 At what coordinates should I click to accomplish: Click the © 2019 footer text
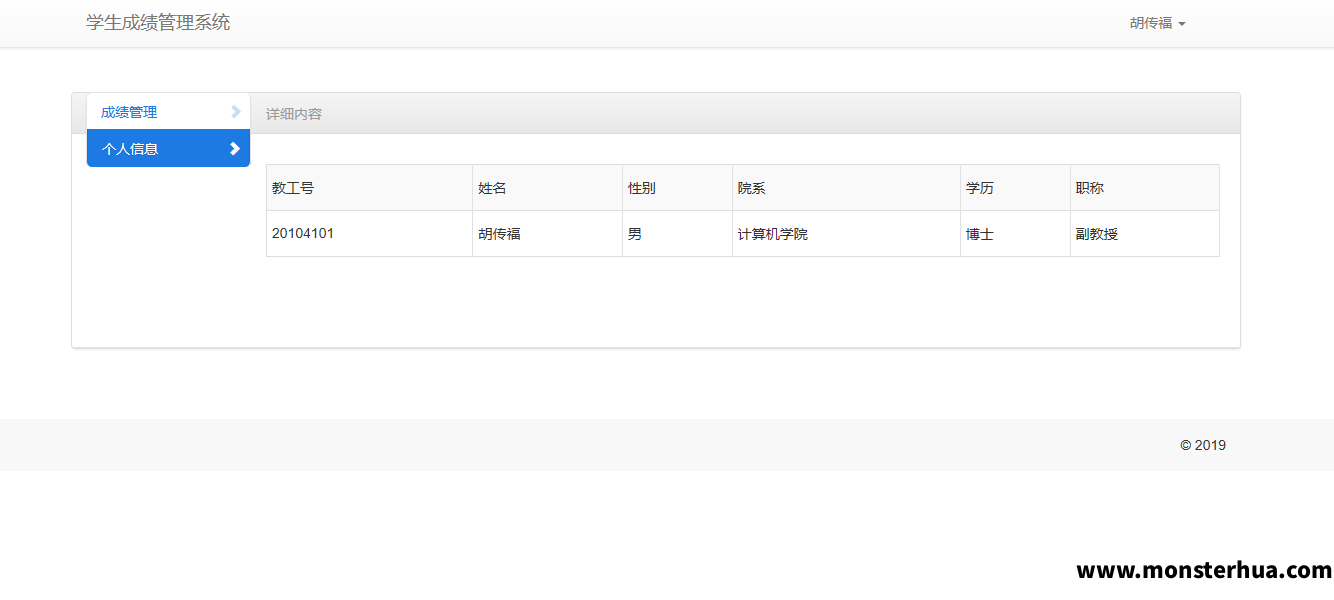1203,445
